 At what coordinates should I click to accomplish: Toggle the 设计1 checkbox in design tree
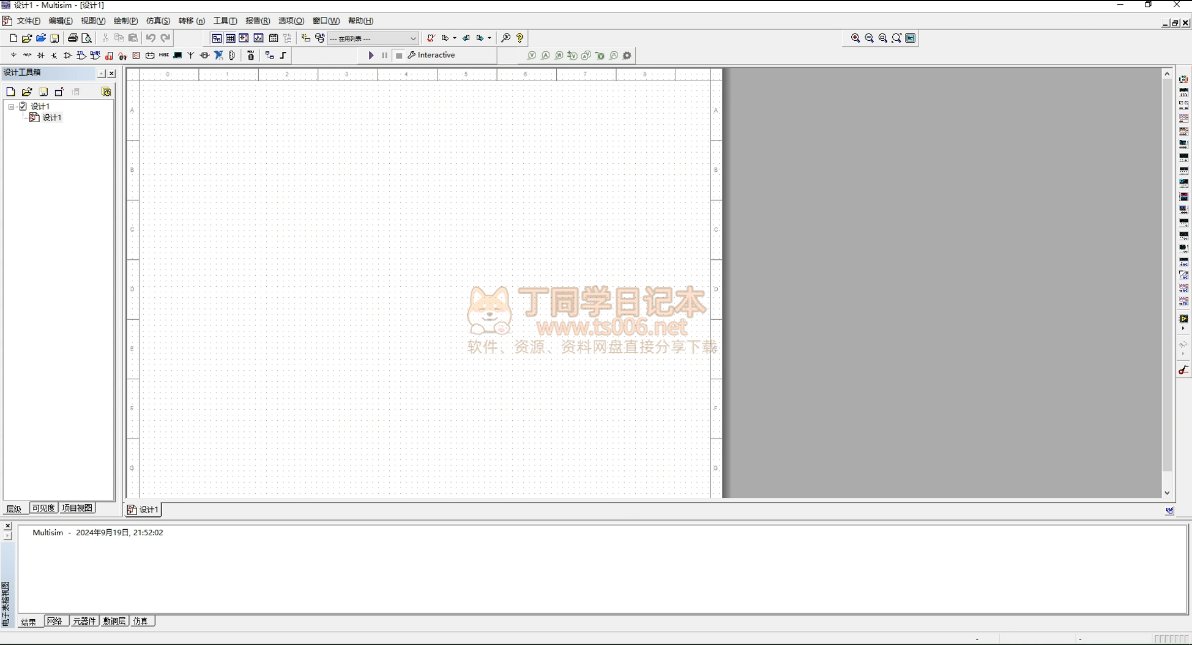click(23, 106)
